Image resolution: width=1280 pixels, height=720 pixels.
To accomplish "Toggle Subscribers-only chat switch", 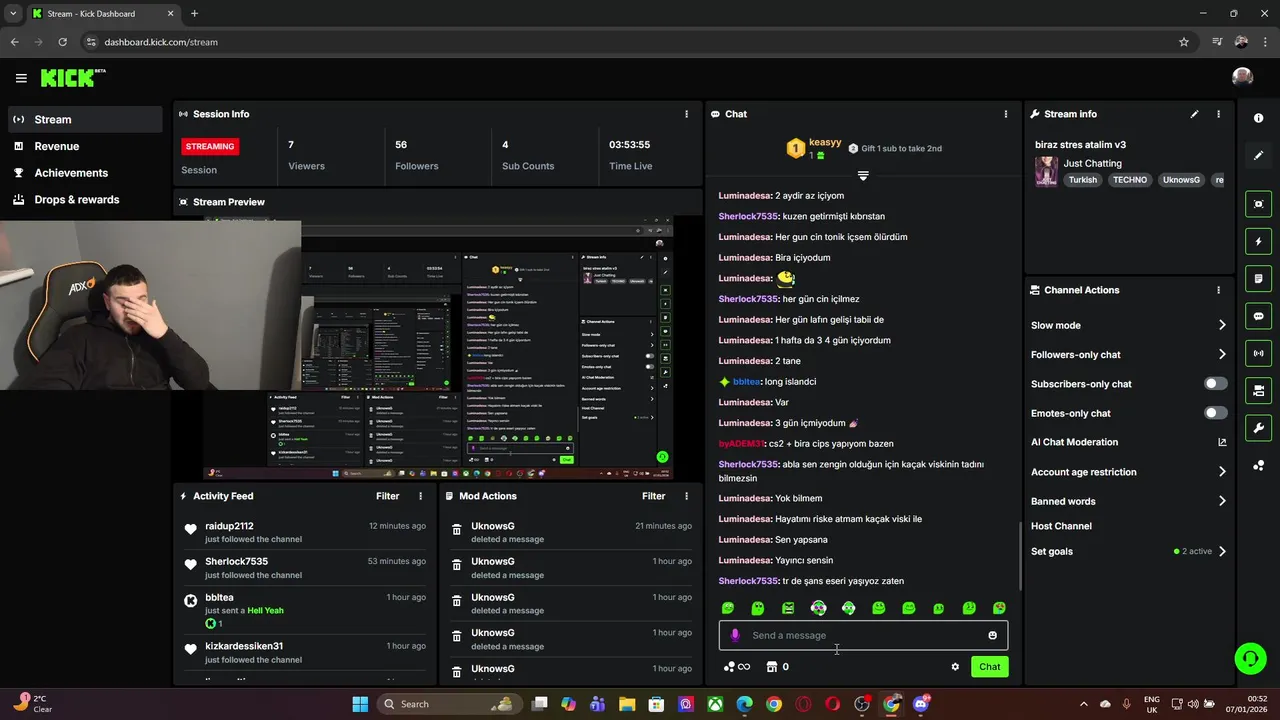I will click(x=1216, y=384).
